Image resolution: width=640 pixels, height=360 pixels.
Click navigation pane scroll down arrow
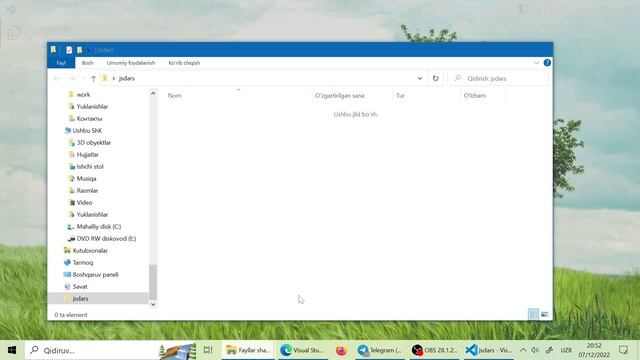point(153,304)
